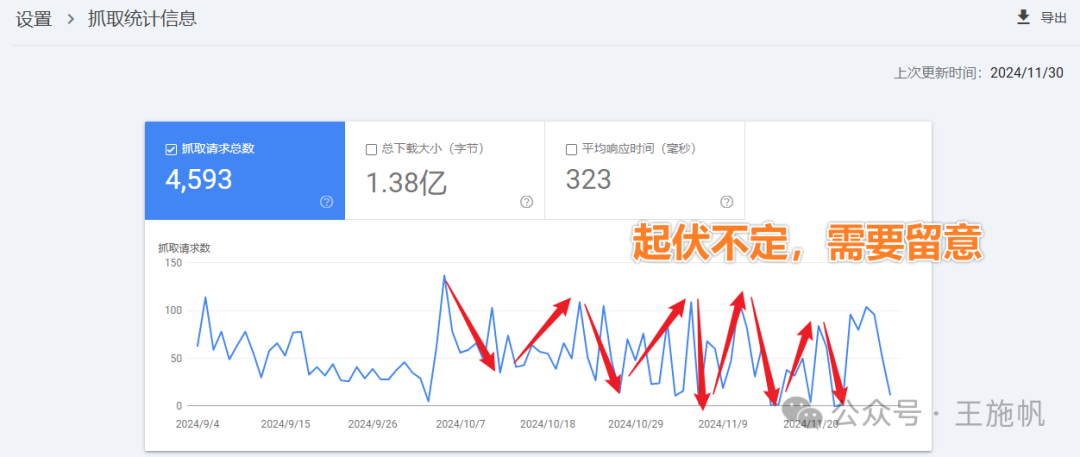Click the 2024/9/15 x-axis date
Screen dimensions: 1080x457
tap(285, 423)
